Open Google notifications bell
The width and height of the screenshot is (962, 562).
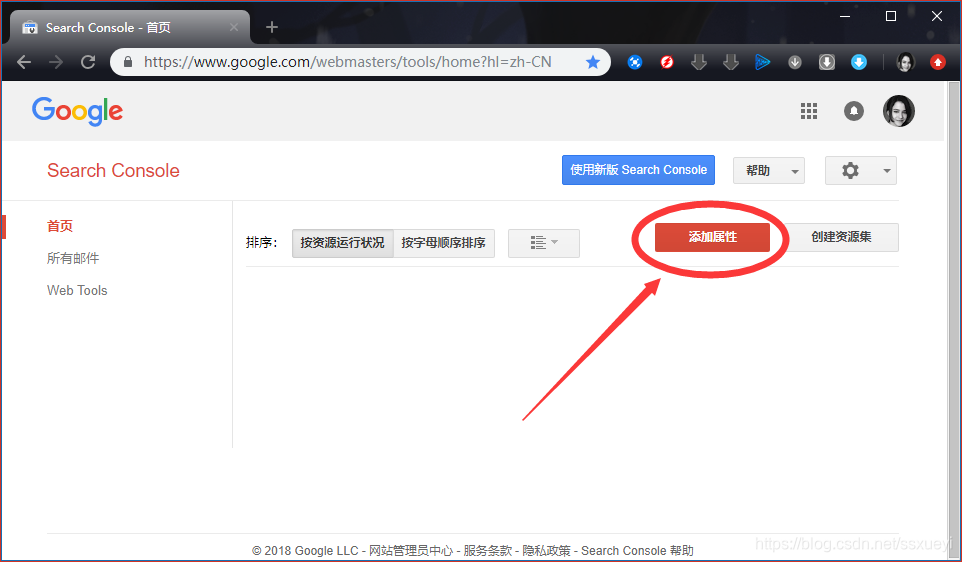click(x=853, y=111)
